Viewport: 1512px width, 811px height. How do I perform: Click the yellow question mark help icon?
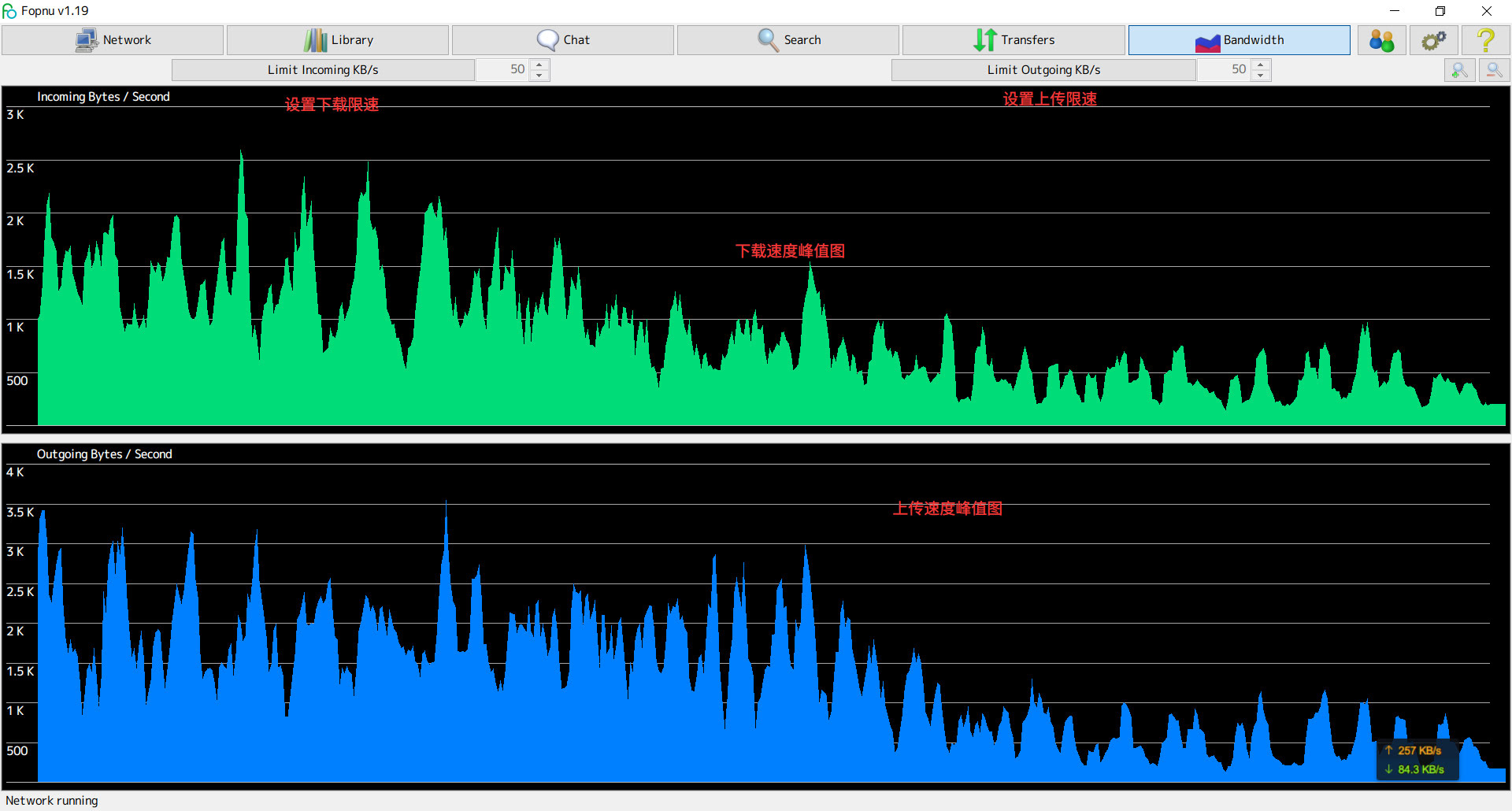[x=1485, y=40]
